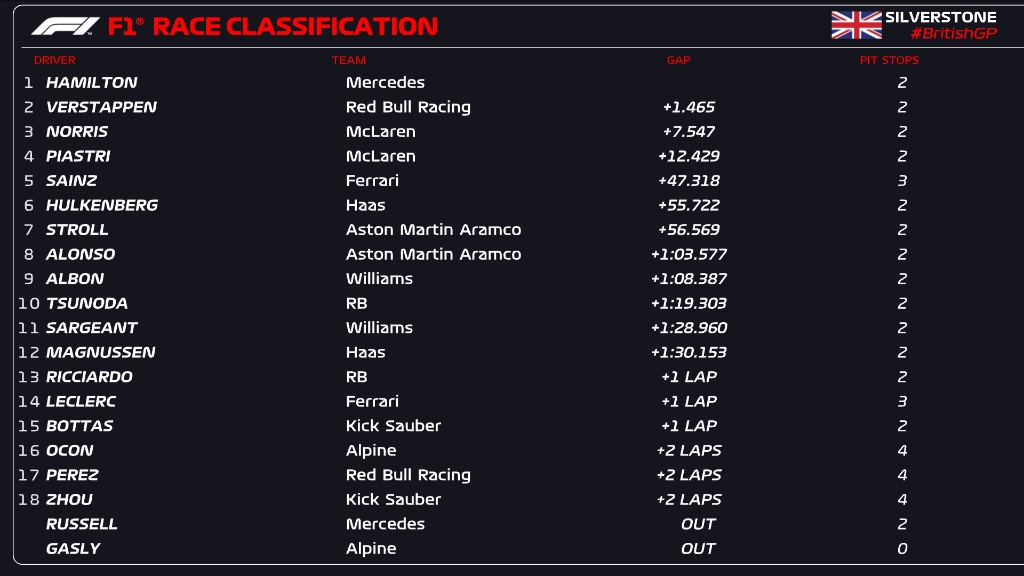Viewport: 1024px width, 576px height.
Task: Click the PIT STOPS column header
Action: point(889,60)
